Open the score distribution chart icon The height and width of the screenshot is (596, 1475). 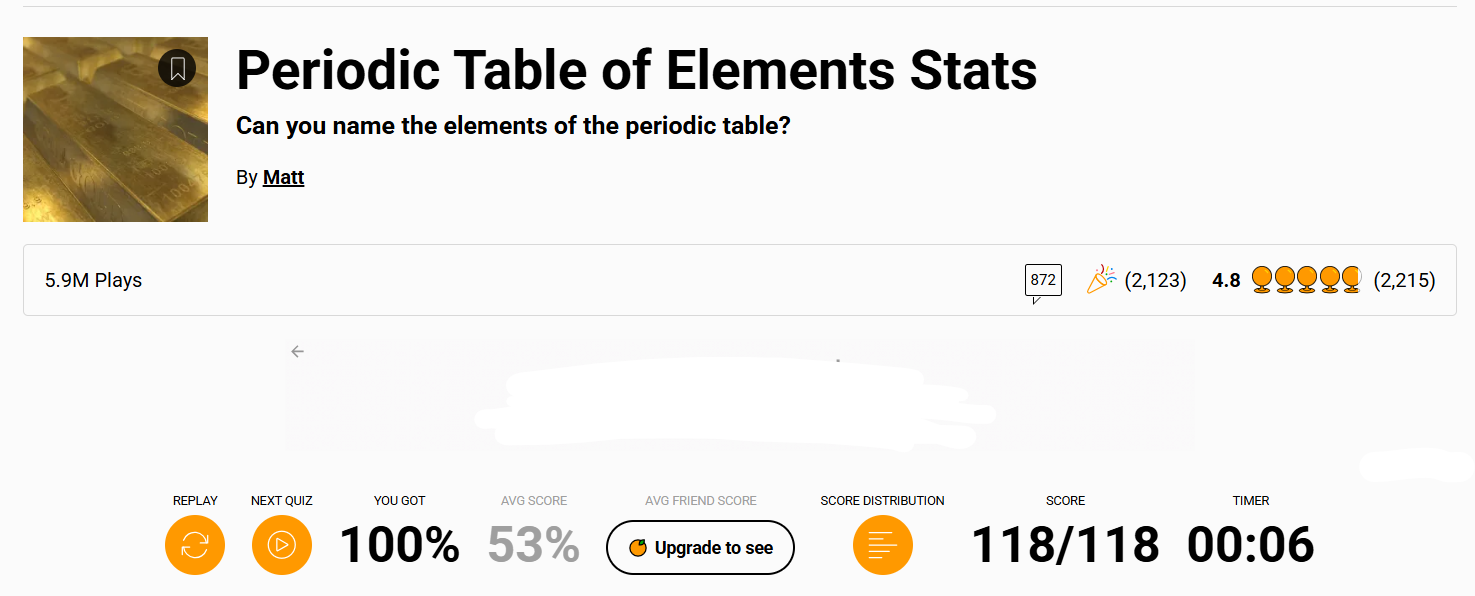(882, 545)
